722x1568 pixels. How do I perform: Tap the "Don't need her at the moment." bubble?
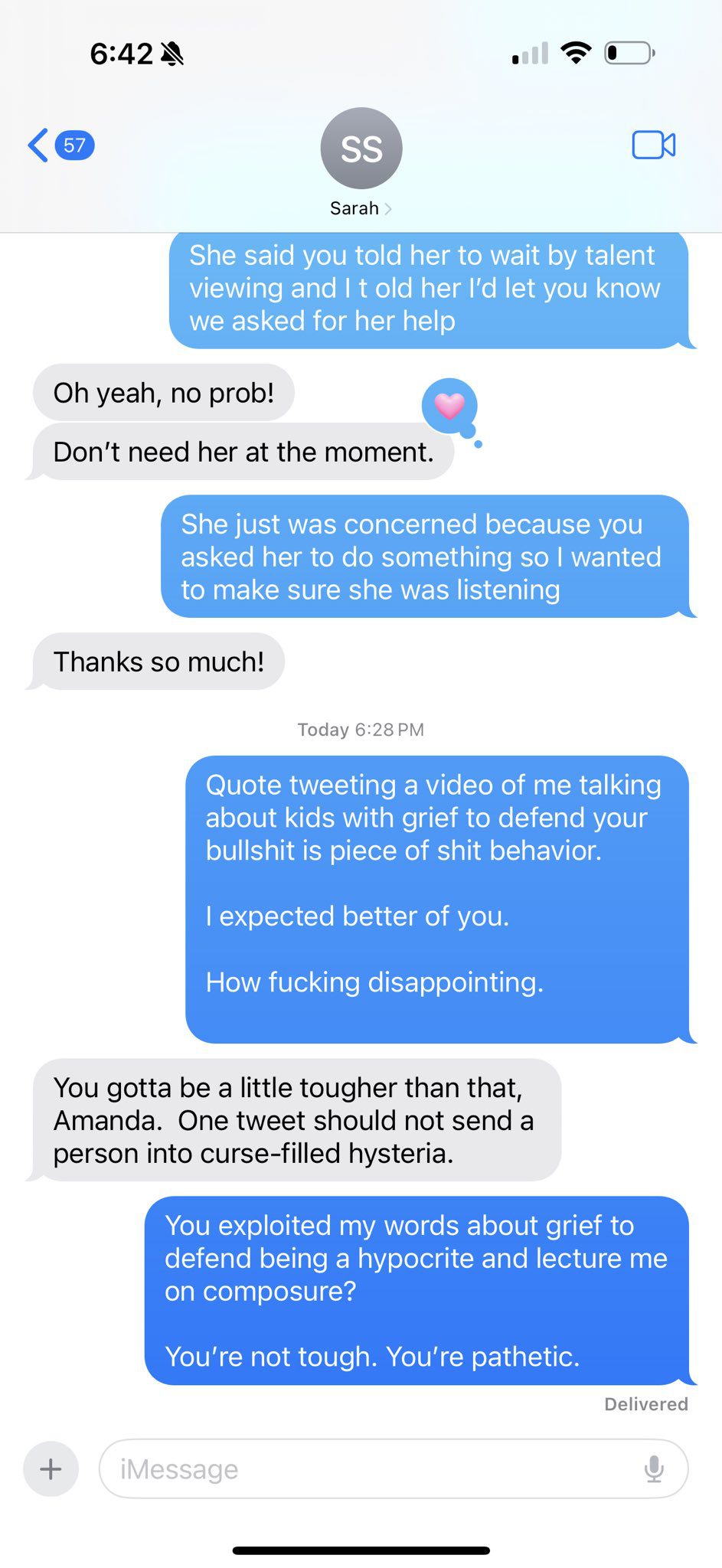(243, 452)
